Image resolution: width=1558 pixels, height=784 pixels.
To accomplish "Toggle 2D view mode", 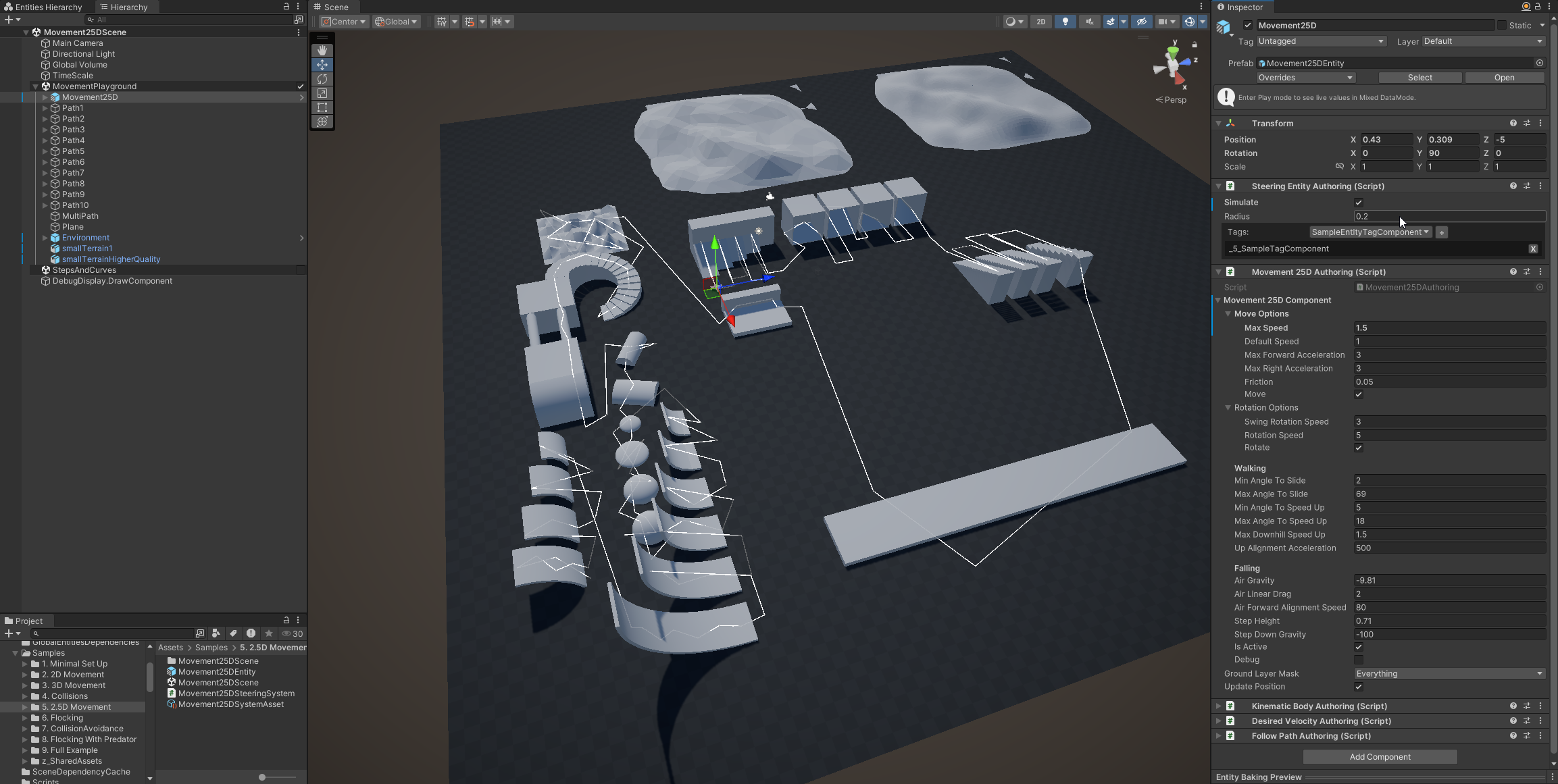I will pos(1041,22).
